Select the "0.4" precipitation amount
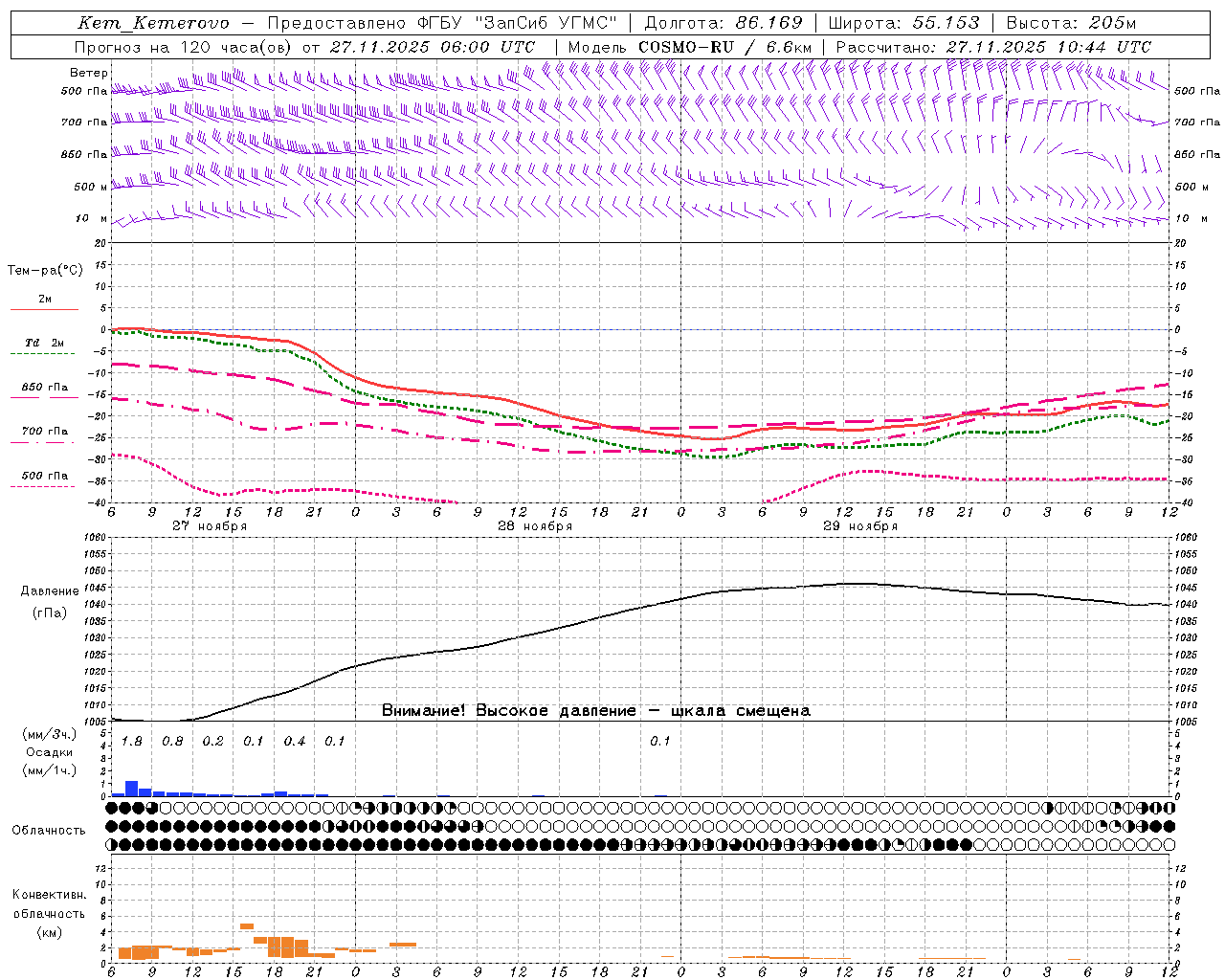The width and height of the screenshot is (1225, 980). tap(295, 742)
